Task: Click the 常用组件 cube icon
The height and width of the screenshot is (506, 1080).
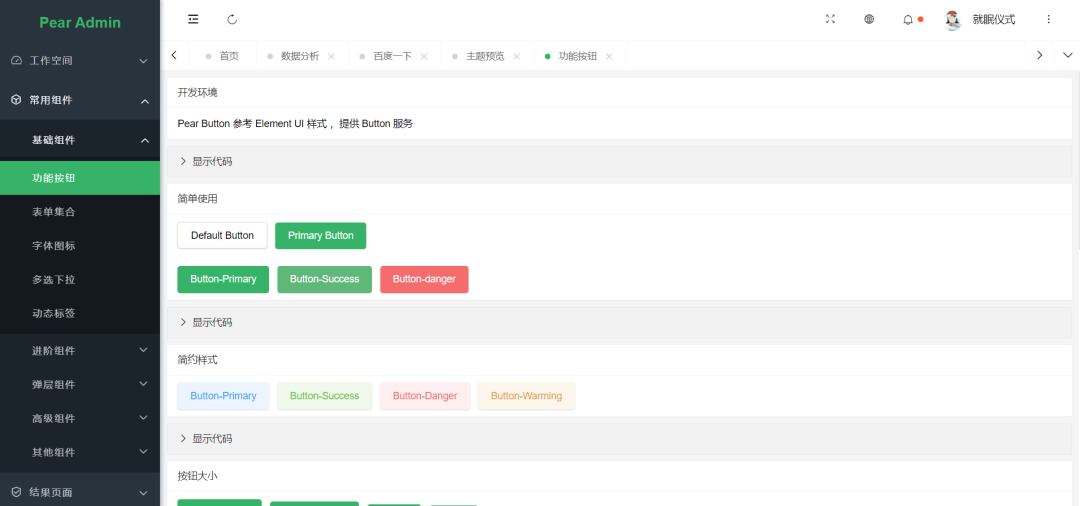Action: coord(17,100)
